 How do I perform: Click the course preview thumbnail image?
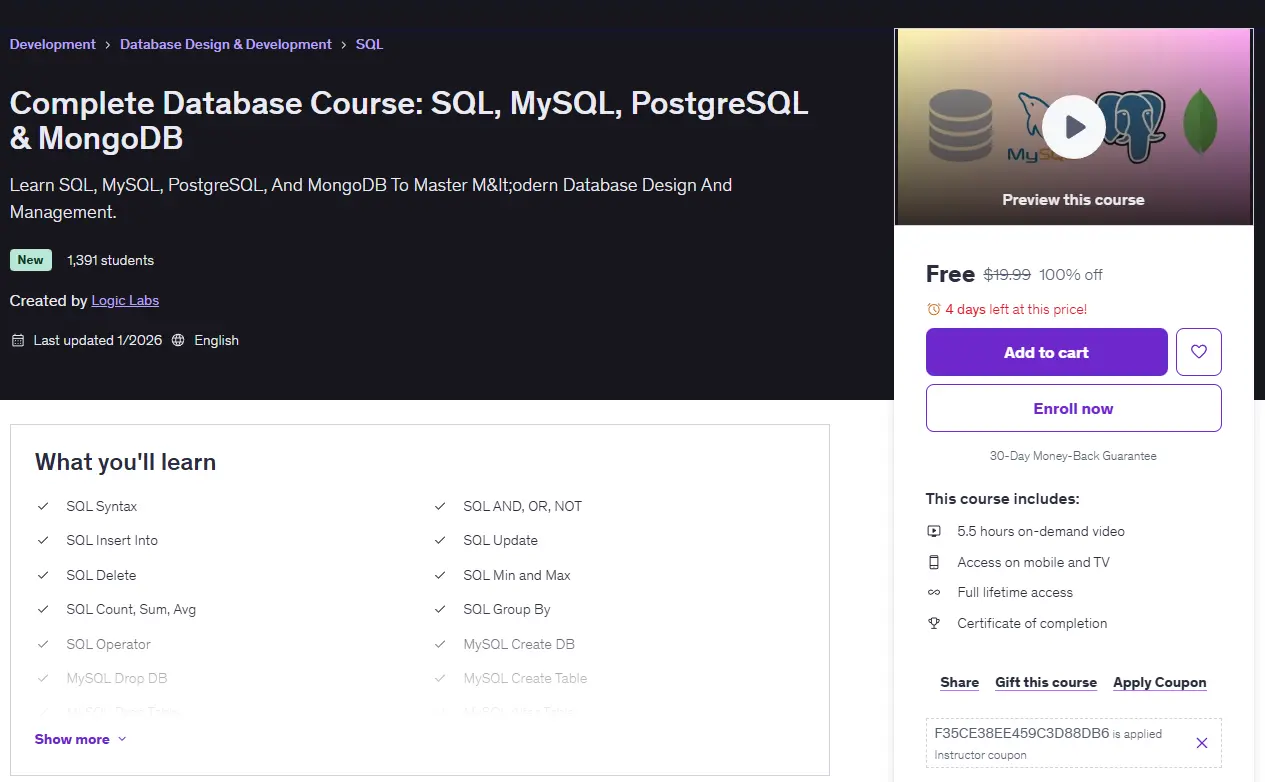(x=1073, y=127)
